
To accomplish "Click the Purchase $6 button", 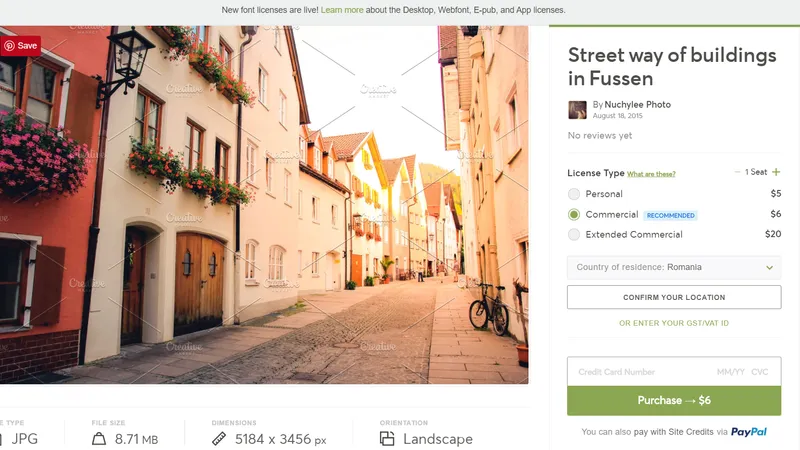I will click(x=674, y=401).
